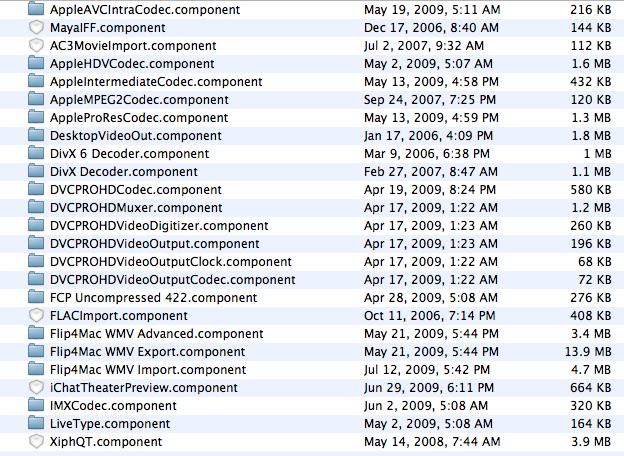Image resolution: width=624 pixels, height=456 pixels.
Task: Select the AC3MovieImport.component shield icon
Action: pos(36,45)
